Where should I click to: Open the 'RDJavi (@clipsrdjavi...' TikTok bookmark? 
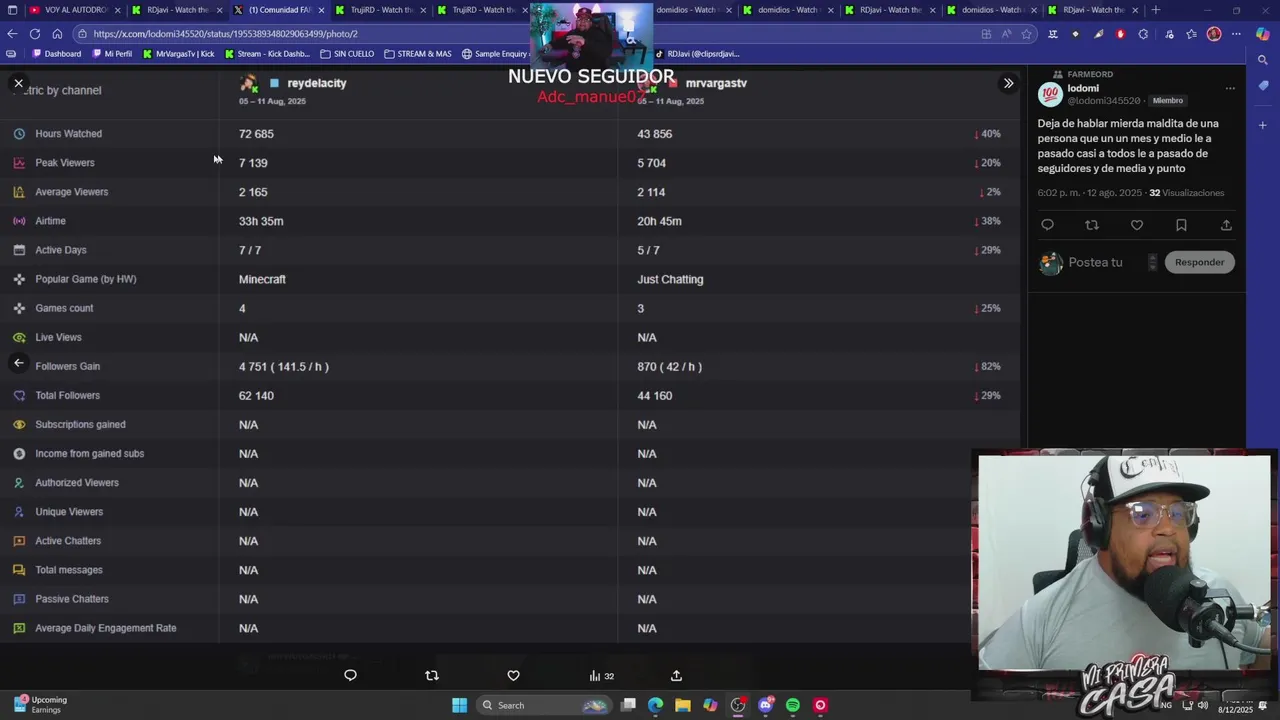697,54
